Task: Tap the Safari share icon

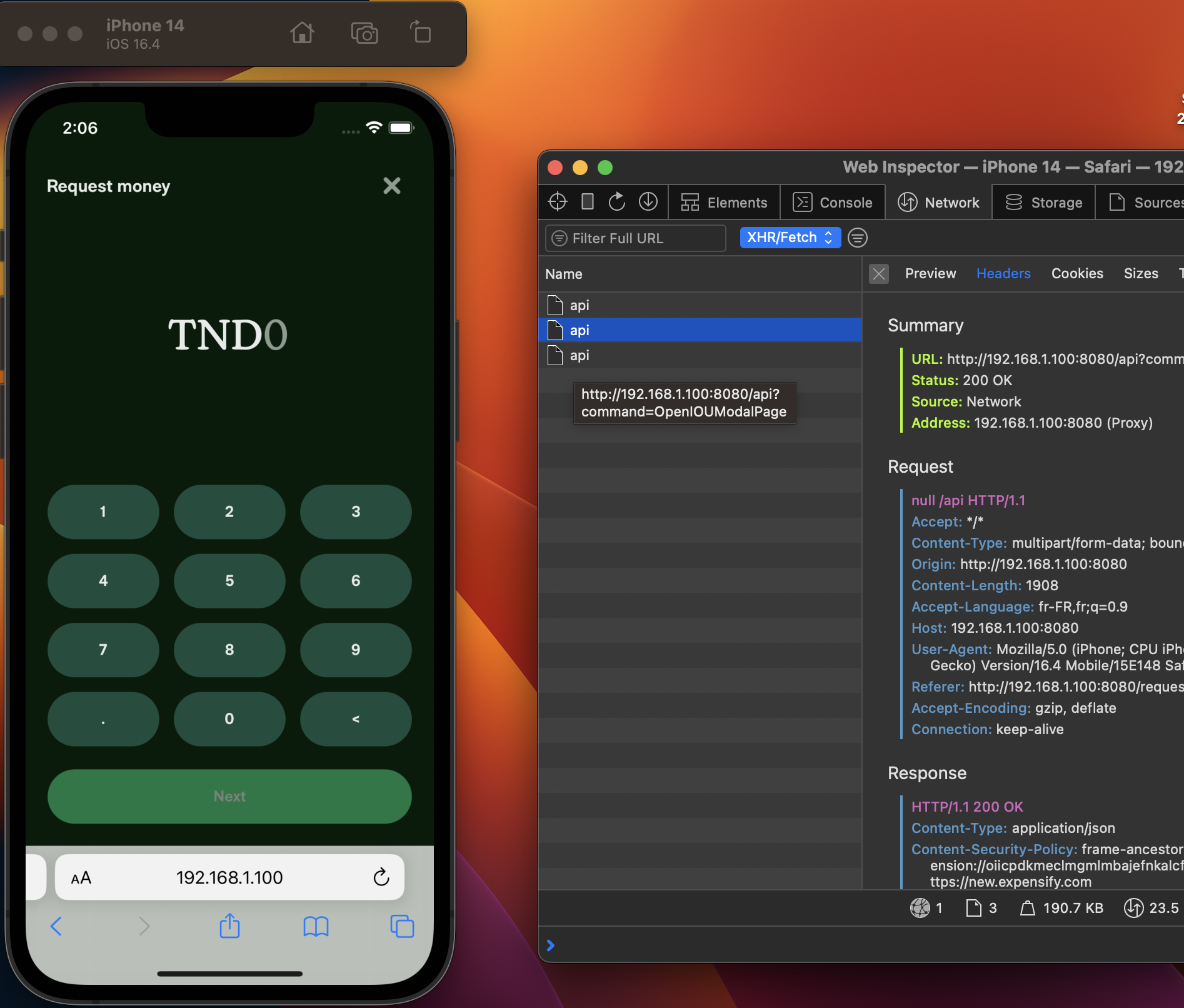Action: click(229, 926)
